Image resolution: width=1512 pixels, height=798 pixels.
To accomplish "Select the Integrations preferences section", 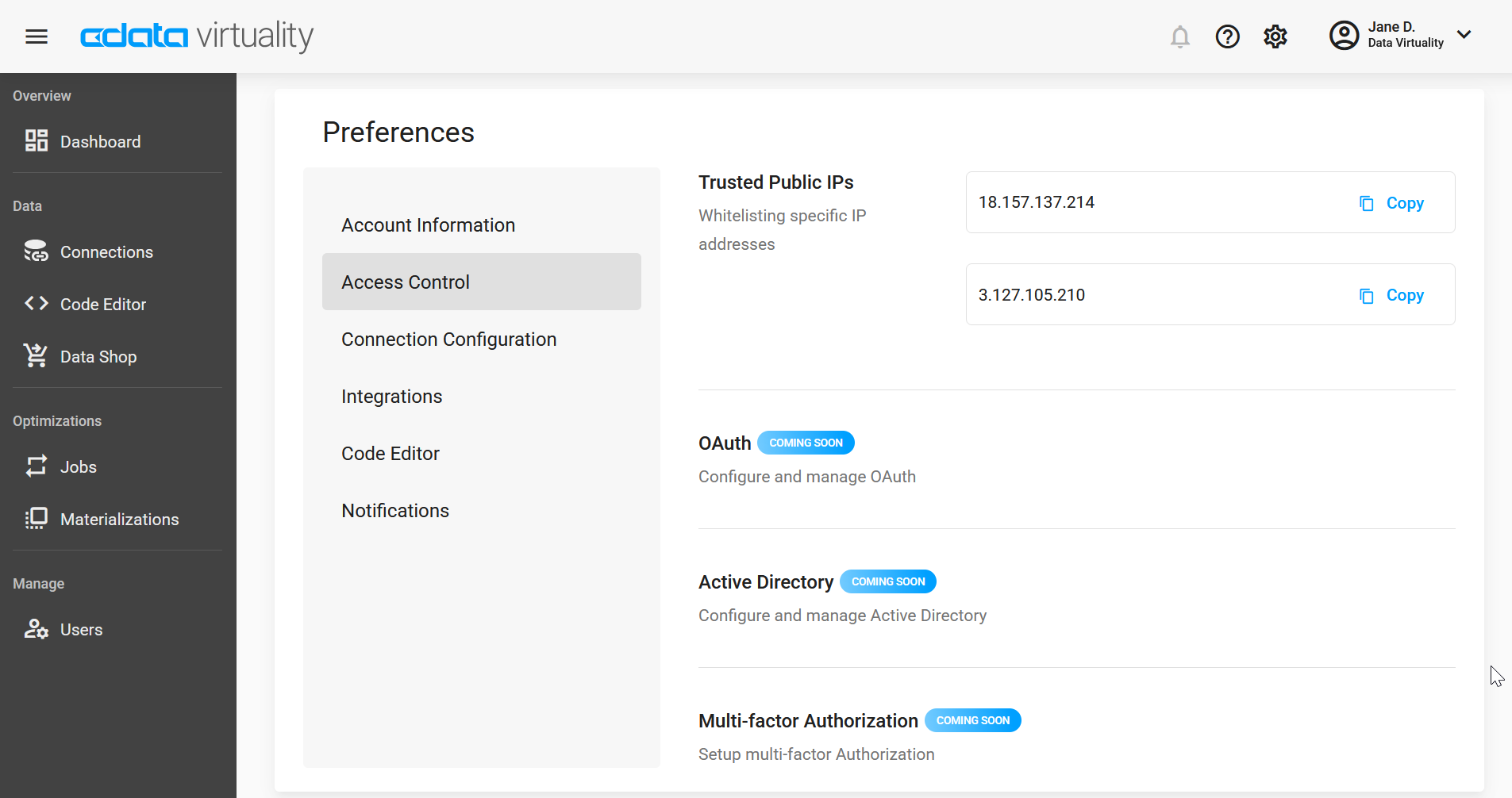I will coord(392,396).
